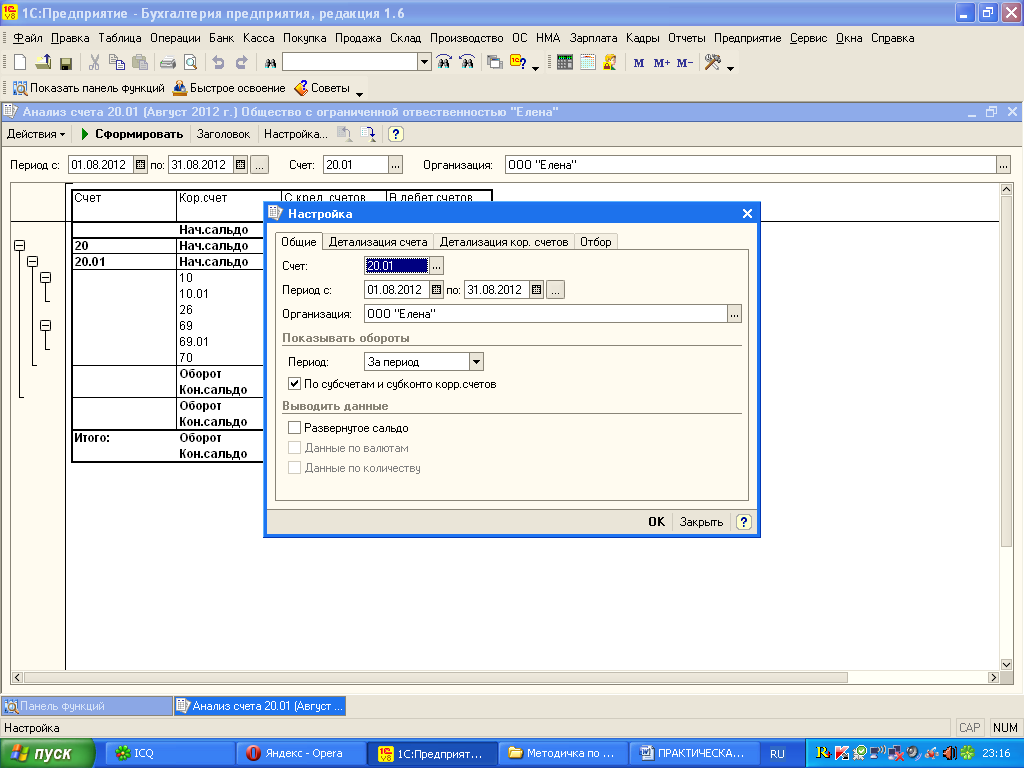Click Быстрое освоение button
This screenshot has height=768, width=1024.
[x=229, y=88]
